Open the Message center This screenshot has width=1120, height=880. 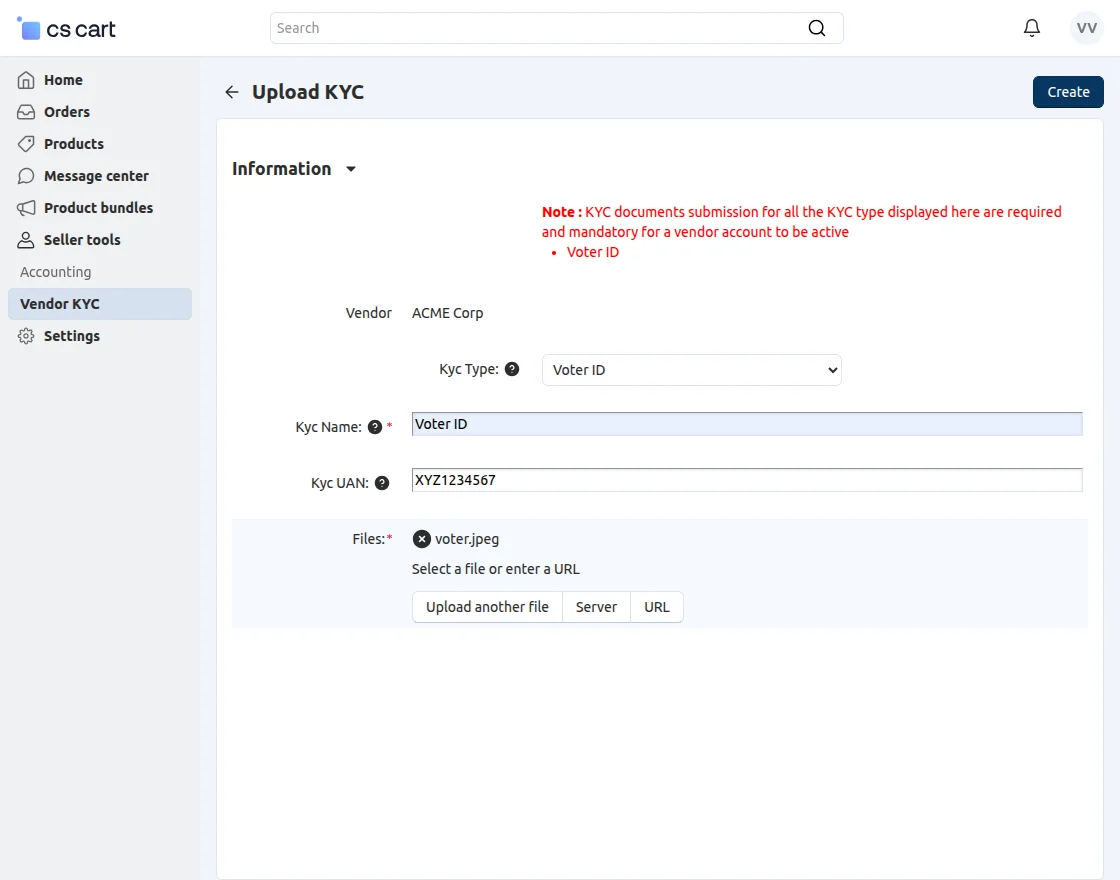point(95,175)
